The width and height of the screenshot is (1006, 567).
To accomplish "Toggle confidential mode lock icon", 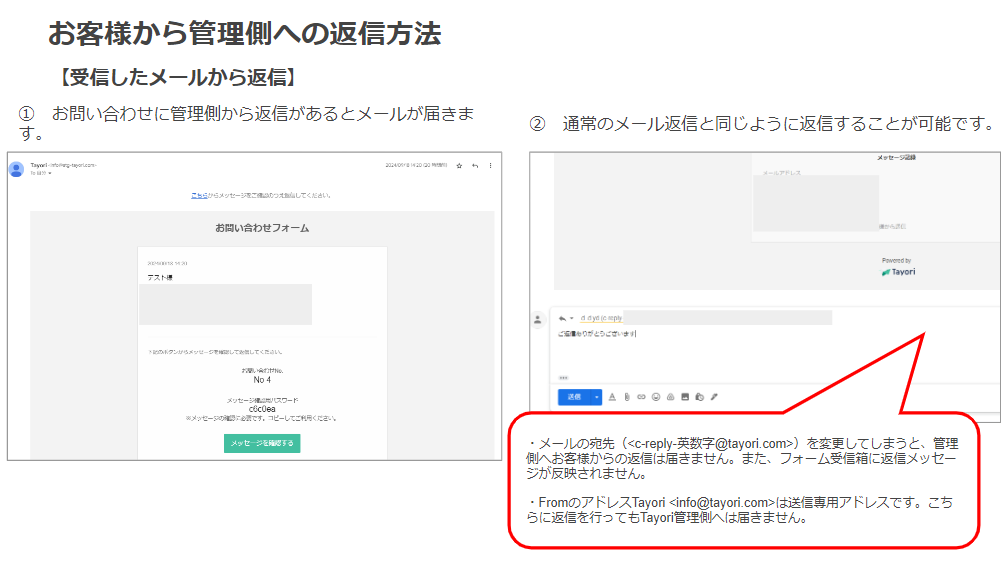I will (700, 397).
